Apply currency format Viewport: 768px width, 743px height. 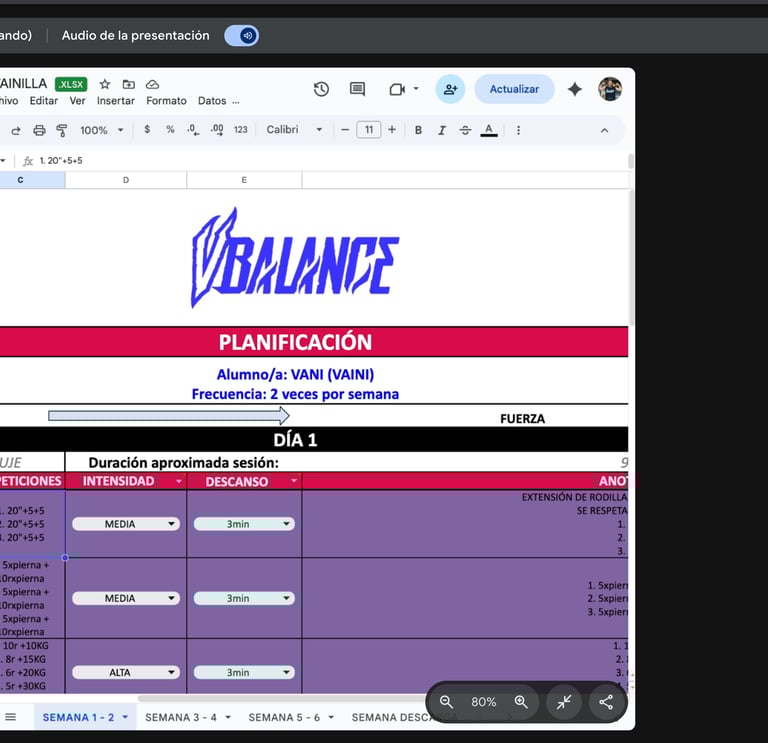(147, 129)
